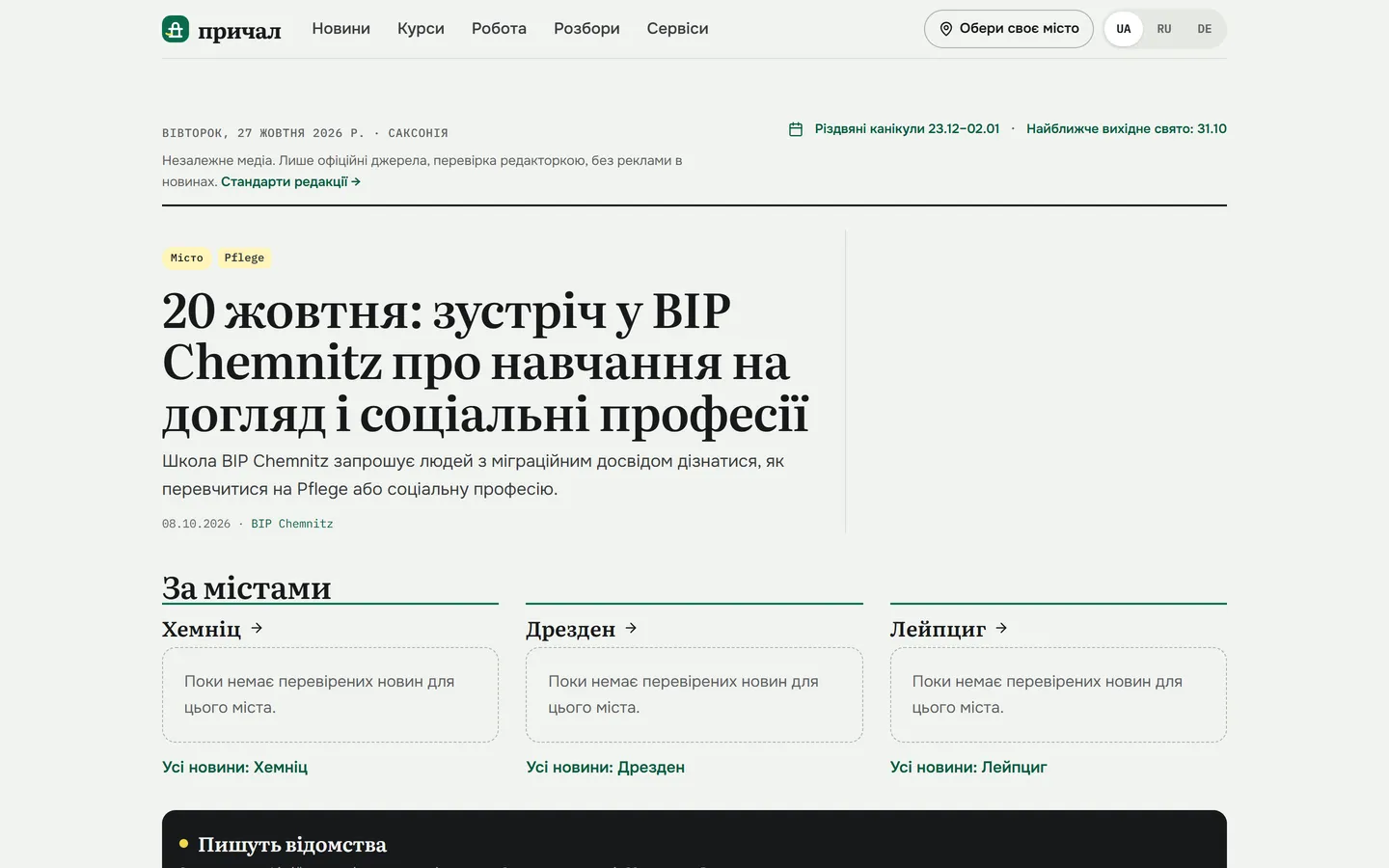Click the Обери своє місто button
This screenshot has height=868, width=1389.
coord(1008,29)
